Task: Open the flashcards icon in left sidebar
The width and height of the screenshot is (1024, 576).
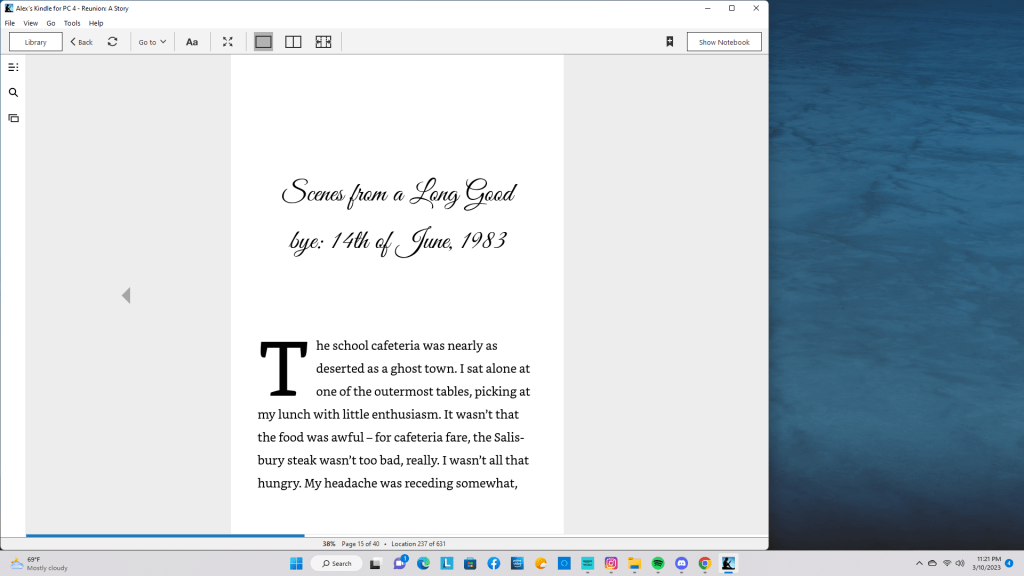Action: tap(13, 118)
